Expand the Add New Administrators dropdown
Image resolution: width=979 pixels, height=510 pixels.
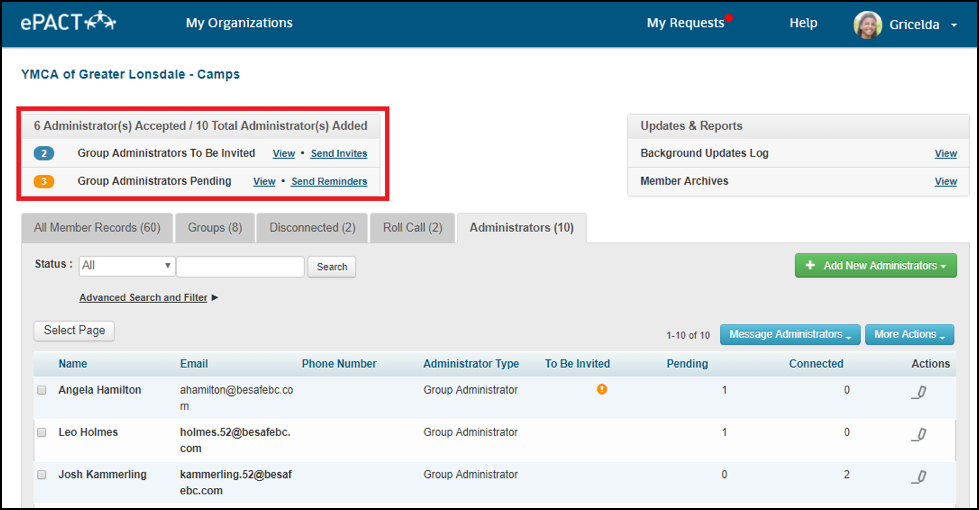coord(875,265)
